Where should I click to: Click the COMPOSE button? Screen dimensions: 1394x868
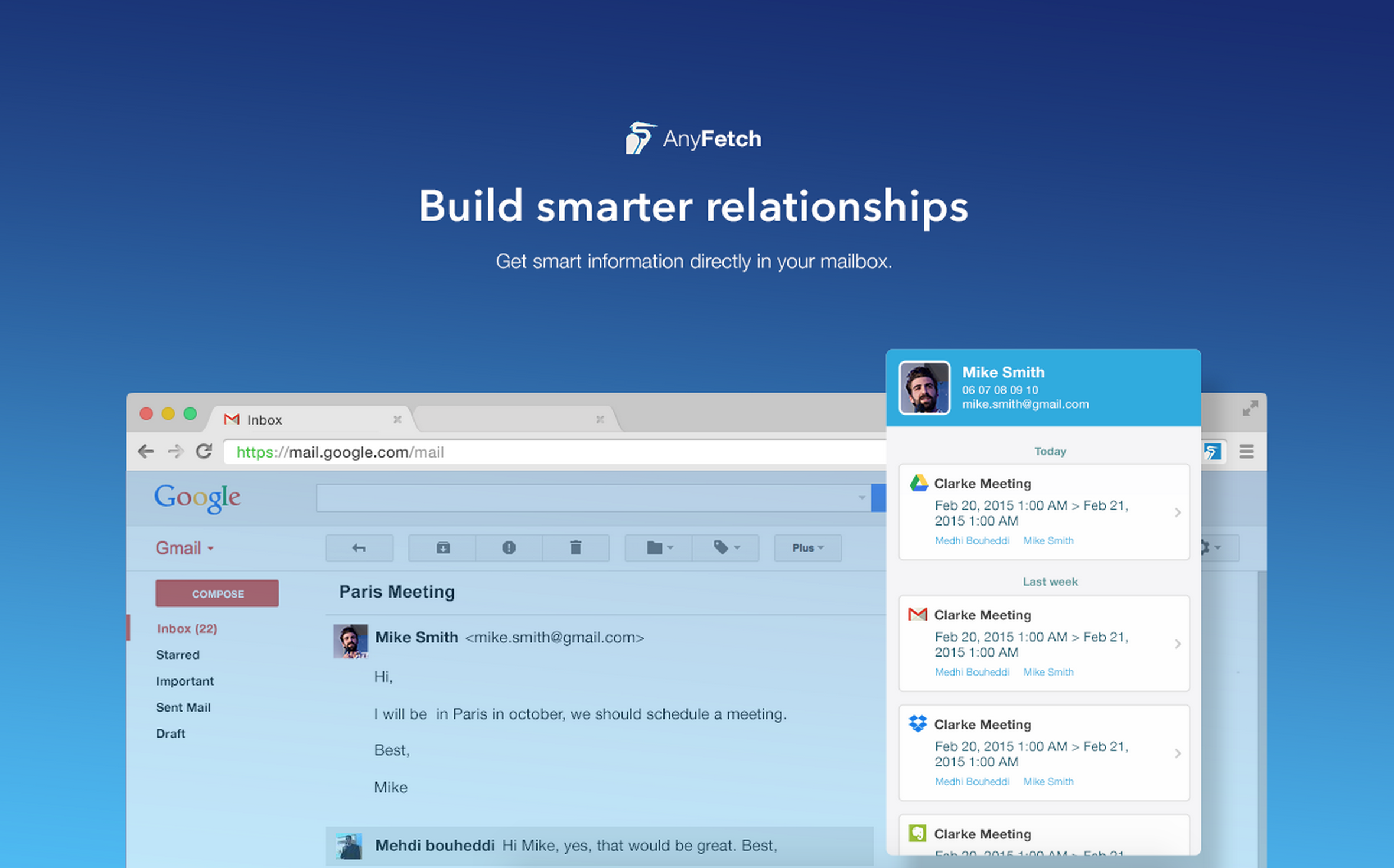pos(217,593)
